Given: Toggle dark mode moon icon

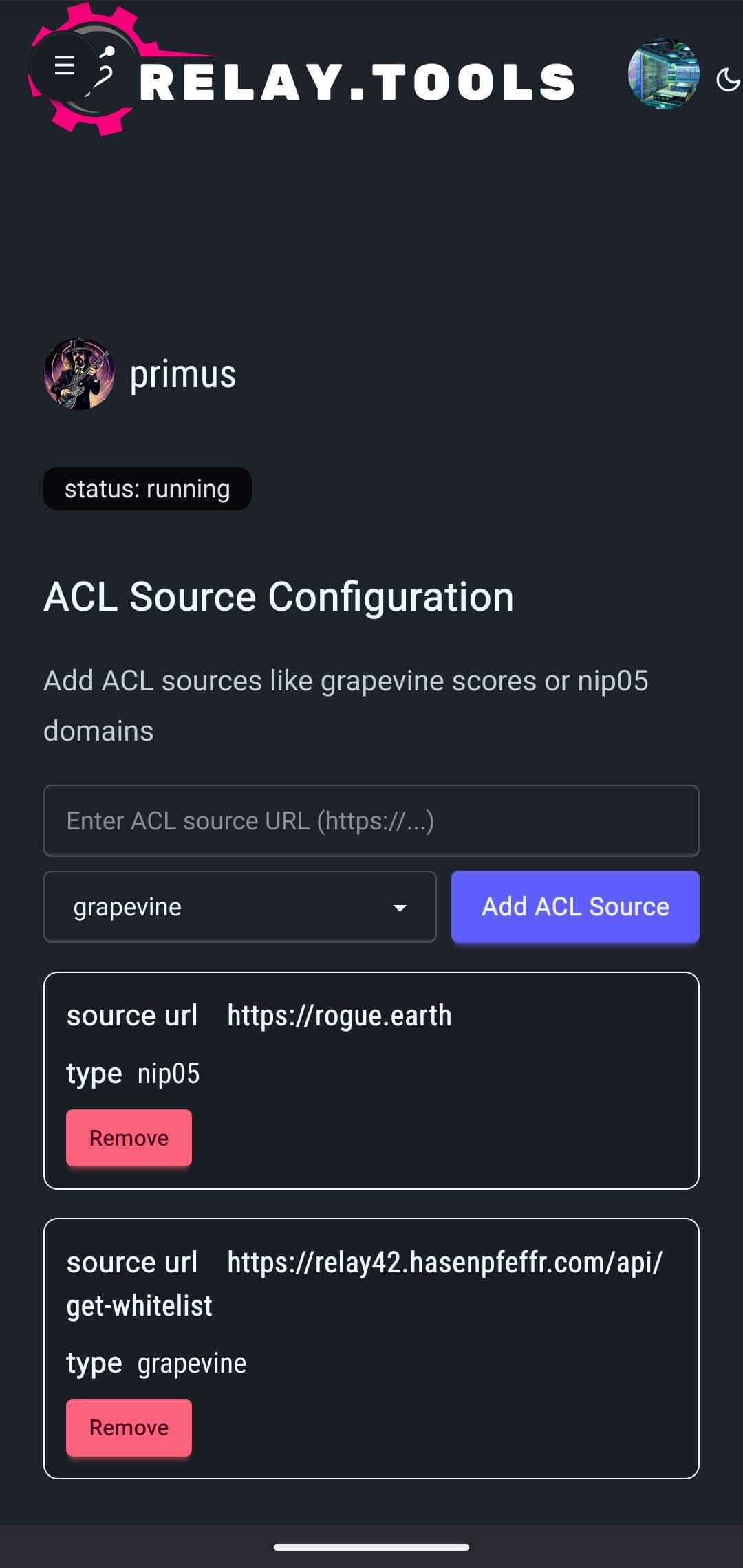Looking at the screenshot, I should (x=728, y=80).
